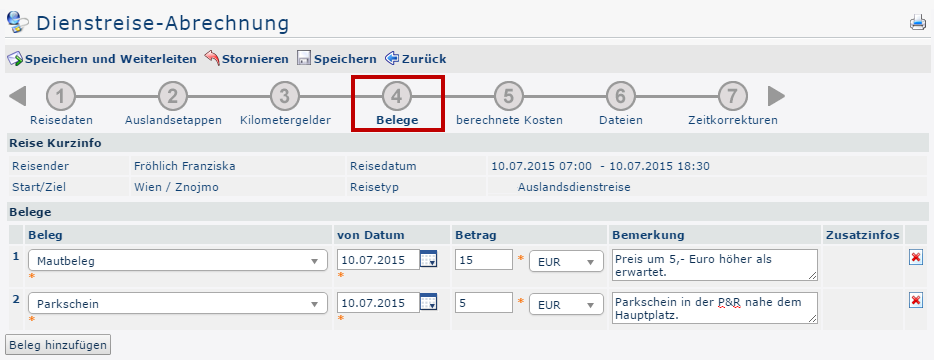The width and height of the screenshot is (934, 360).
Task: Click the Speichern floppy disk icon
Action: (x=304, y=59)
